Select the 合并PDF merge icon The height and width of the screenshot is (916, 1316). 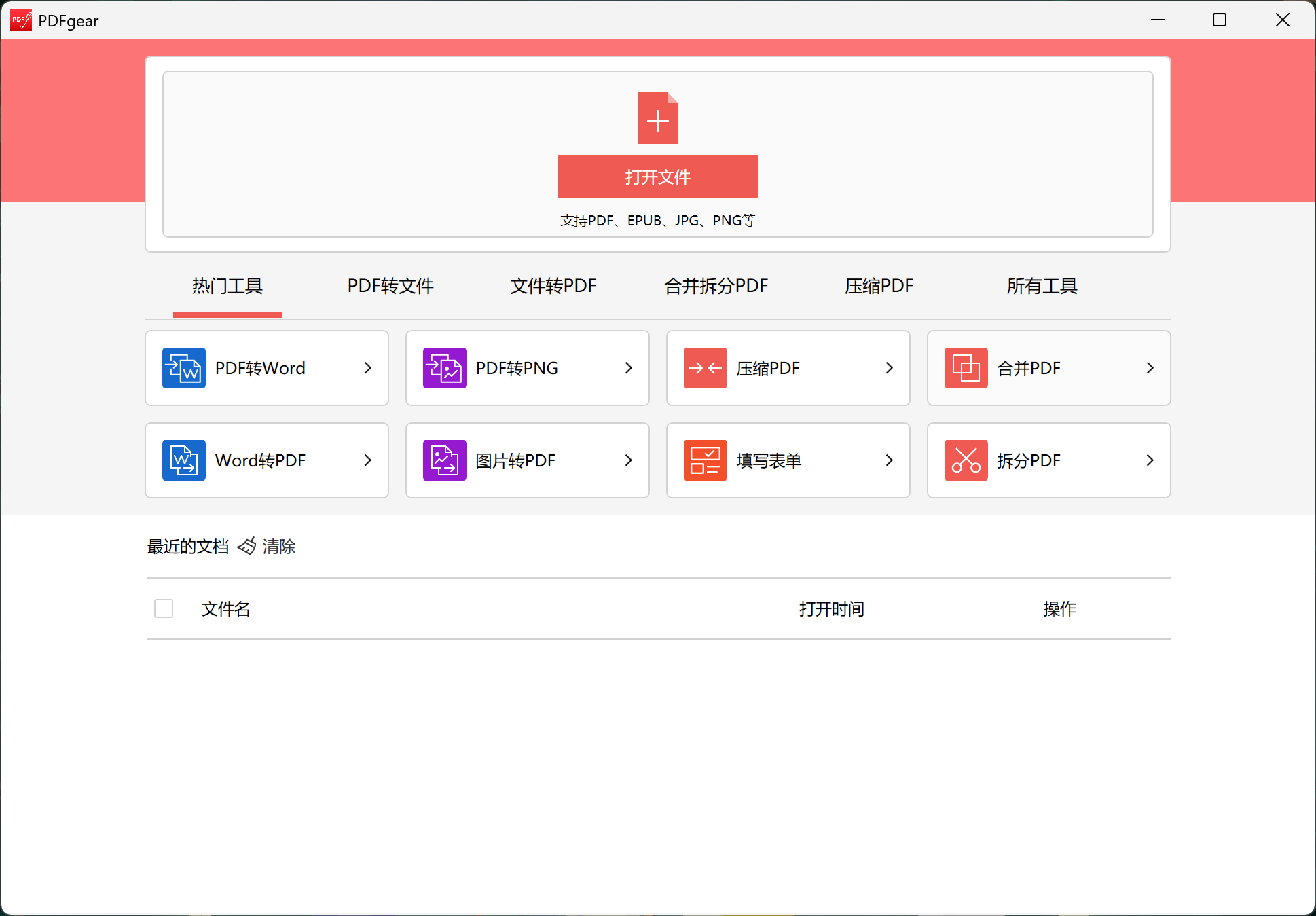pyautogui.click(x=965, y=367)
